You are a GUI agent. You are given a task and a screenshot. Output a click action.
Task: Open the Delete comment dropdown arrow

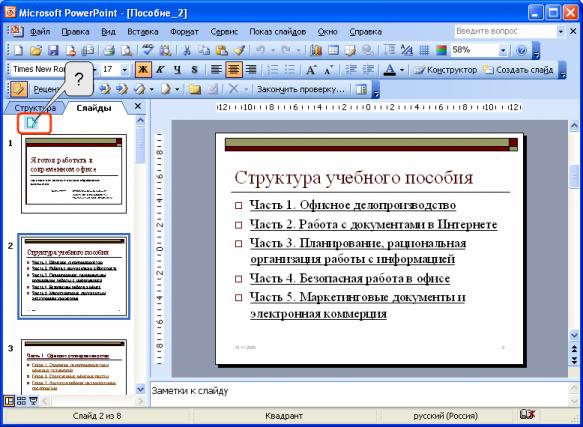tap(245, 89)
